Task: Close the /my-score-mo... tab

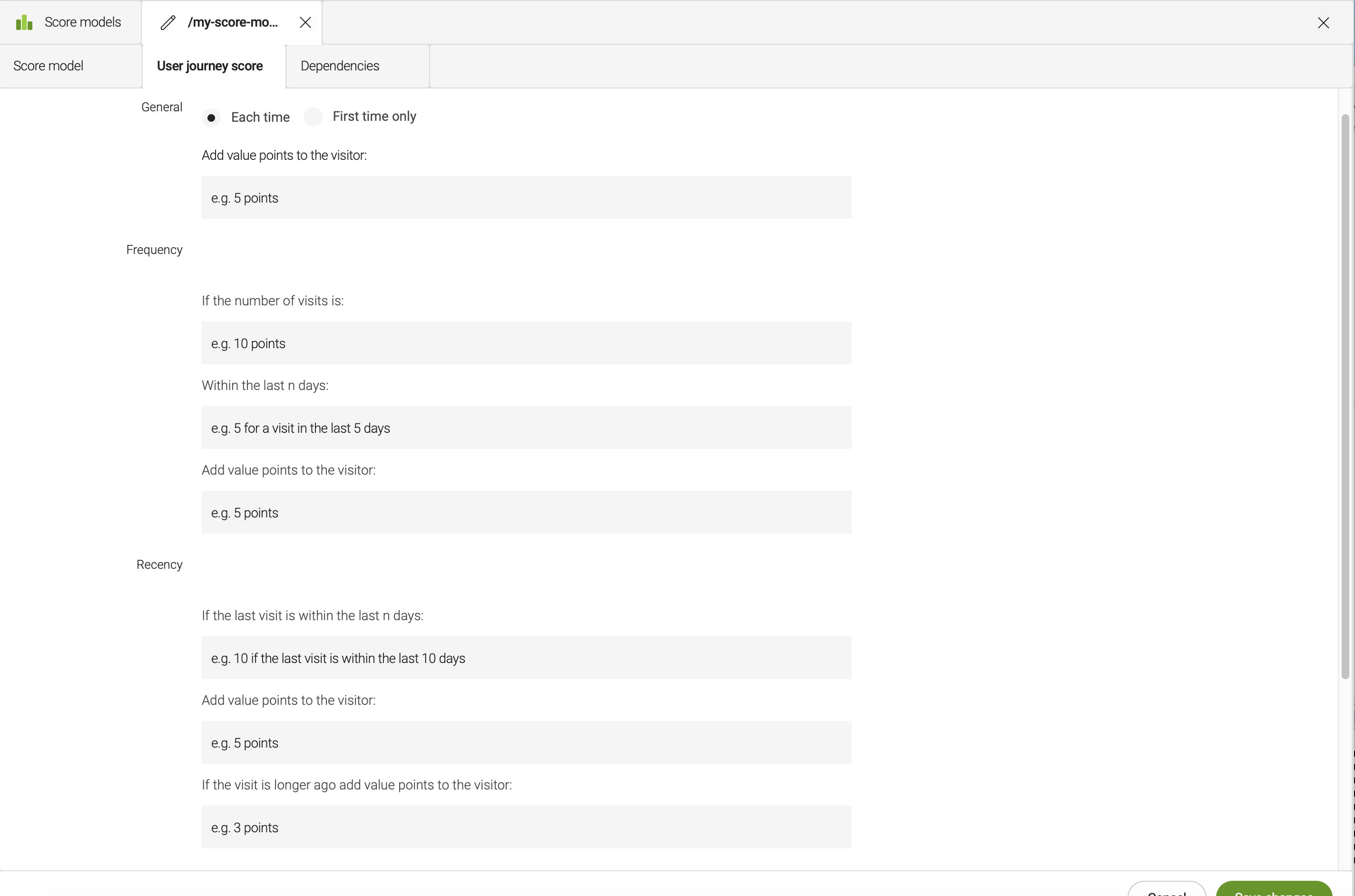Action: [x=305, y=23]
